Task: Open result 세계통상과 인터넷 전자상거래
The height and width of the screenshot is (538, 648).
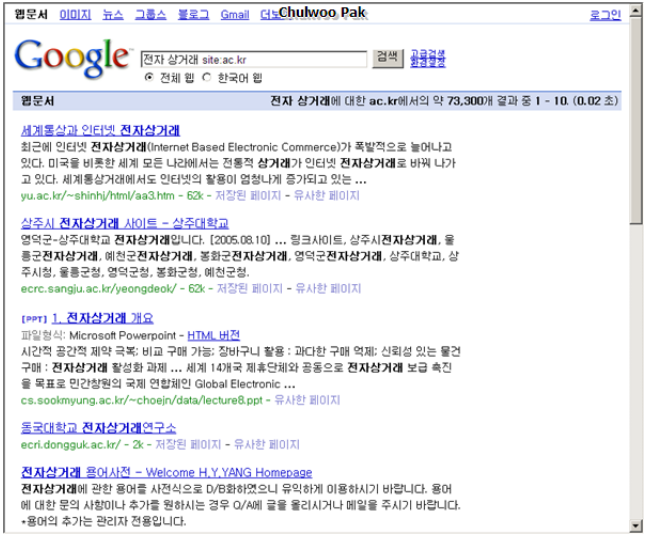Action: point(100,131)
